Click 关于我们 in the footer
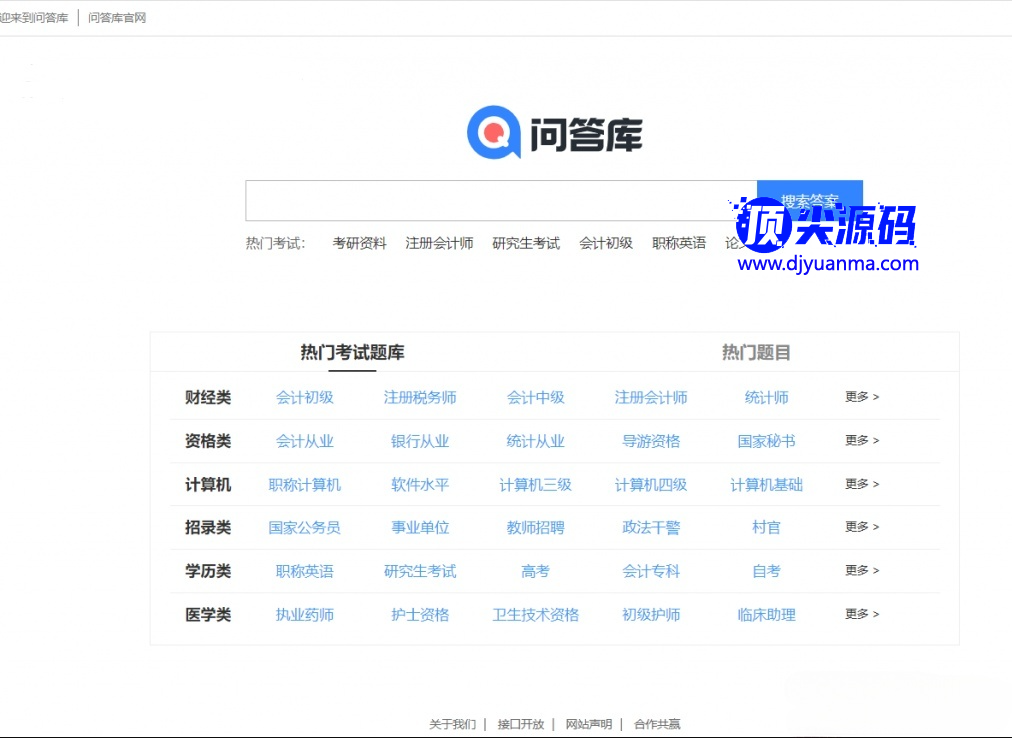Viewport: 1012px width, 738px height. click(452, 724)
